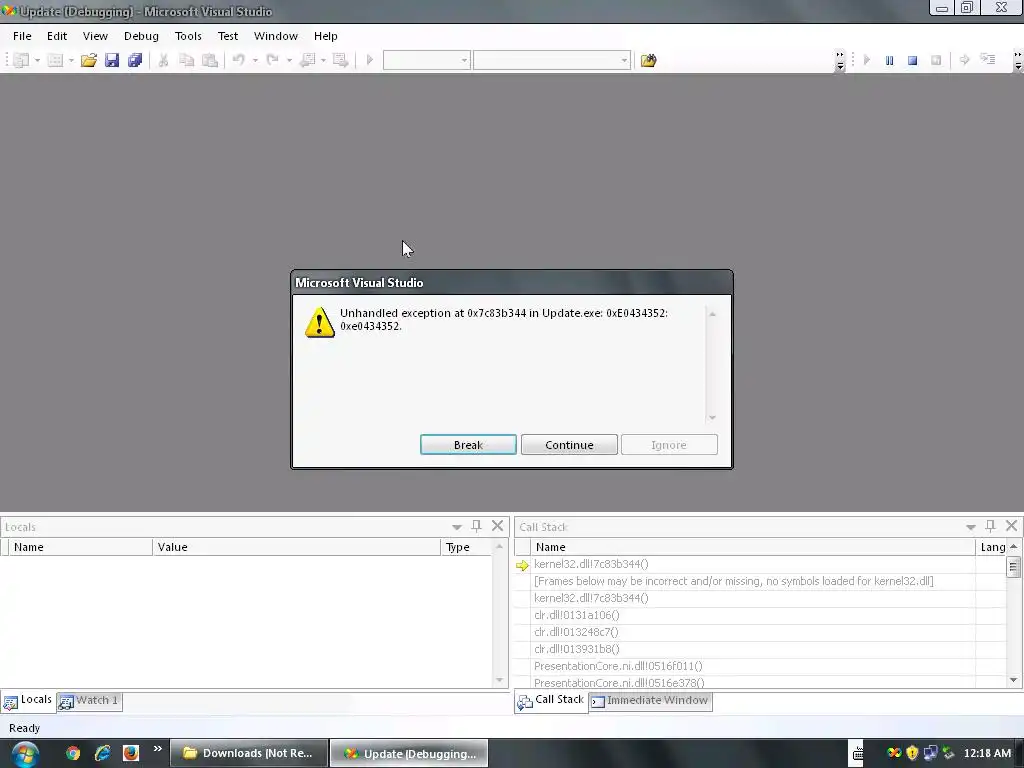The width and height of the screenshot is (1024, 768).
Task: Click the Locals Name column header
Action: click(x=81, y=547)
